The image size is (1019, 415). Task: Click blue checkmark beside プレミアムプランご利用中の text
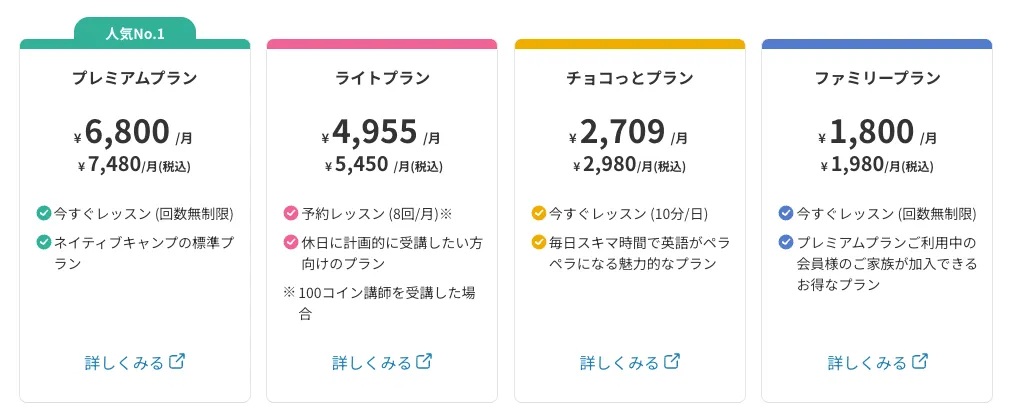(786, 241)
